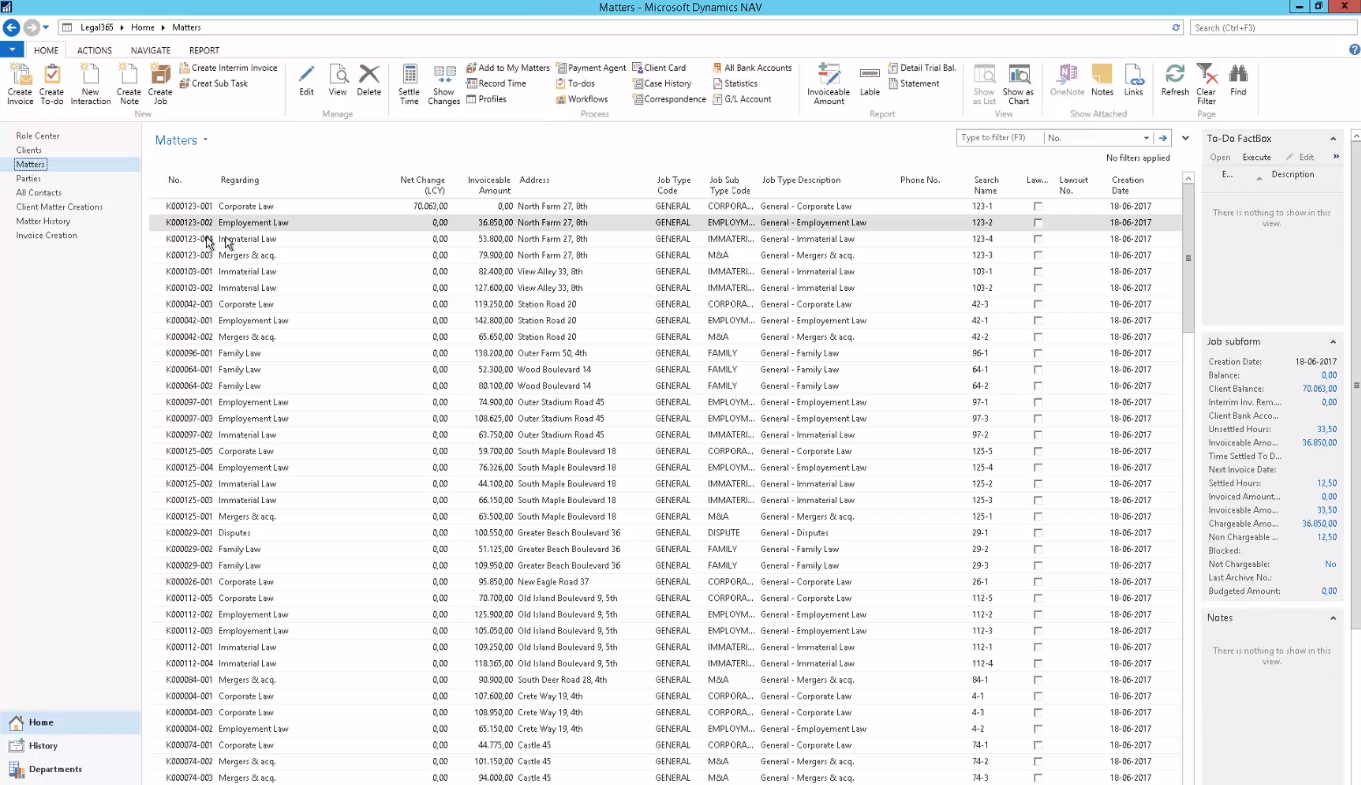Open Workflows from the Process group

[x=581, y=100]
